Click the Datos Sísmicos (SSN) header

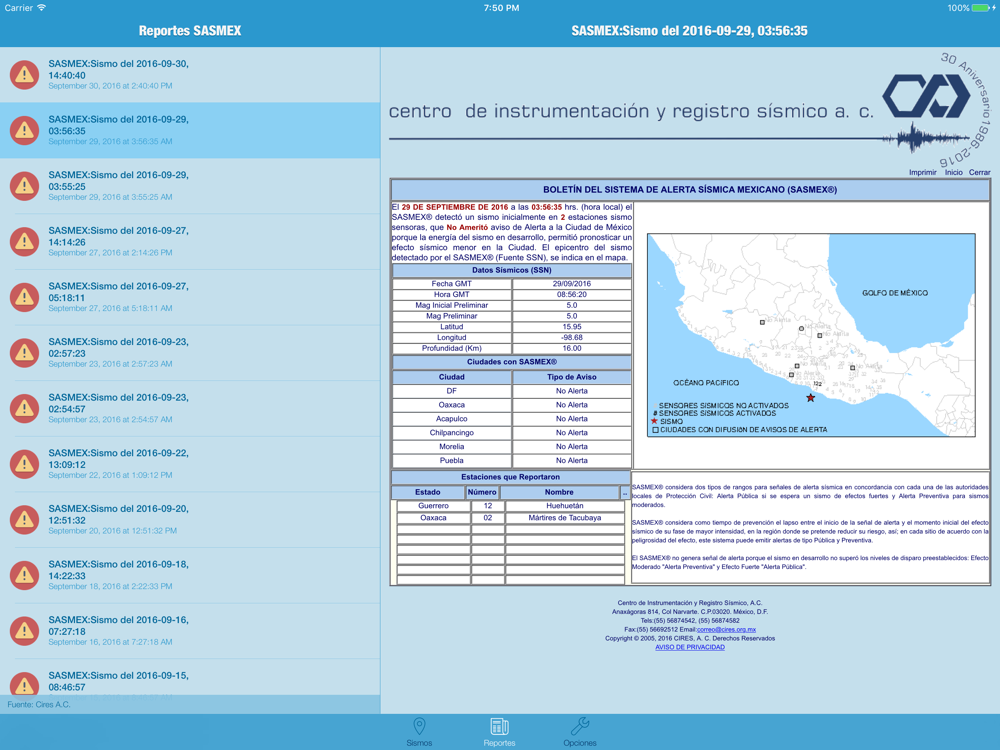(511, 270)
